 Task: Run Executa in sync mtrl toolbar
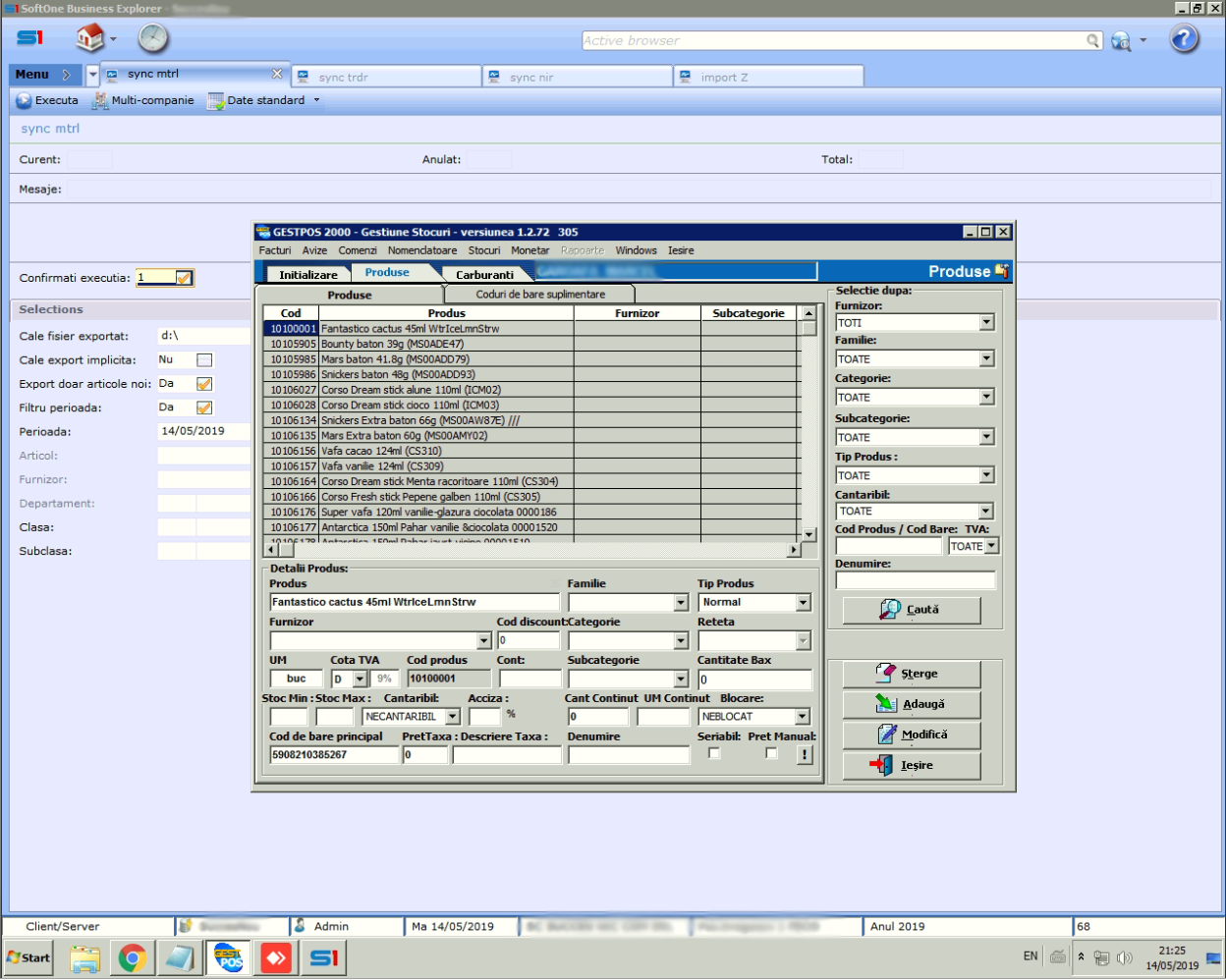point(47,100)
